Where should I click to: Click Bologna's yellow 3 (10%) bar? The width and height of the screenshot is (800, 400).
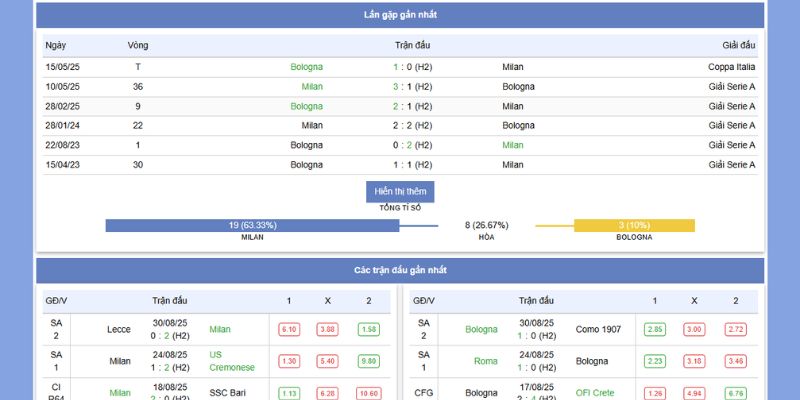tap(634, 225)
